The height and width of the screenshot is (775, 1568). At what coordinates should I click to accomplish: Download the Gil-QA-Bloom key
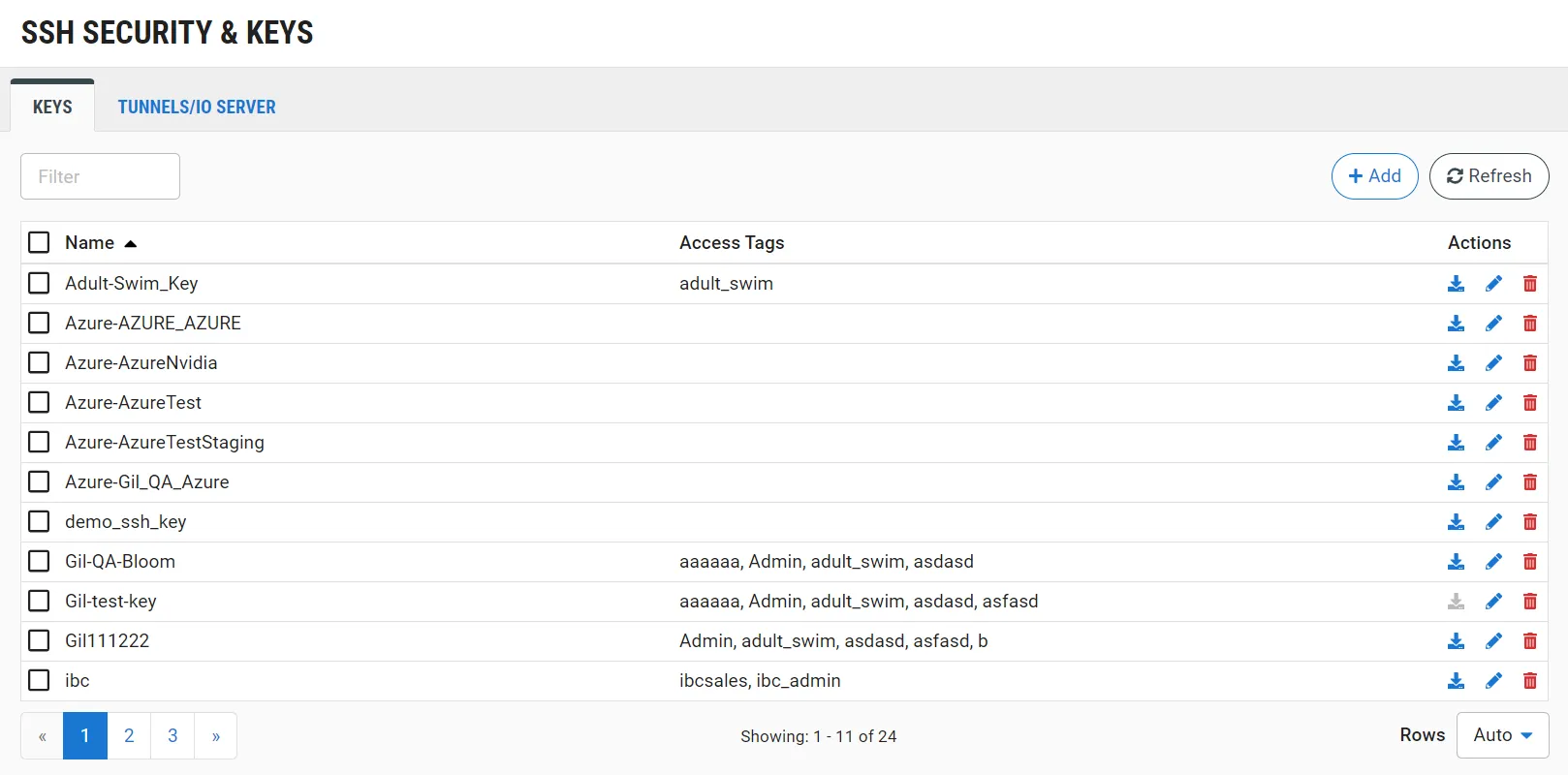tap(1456, 562)
